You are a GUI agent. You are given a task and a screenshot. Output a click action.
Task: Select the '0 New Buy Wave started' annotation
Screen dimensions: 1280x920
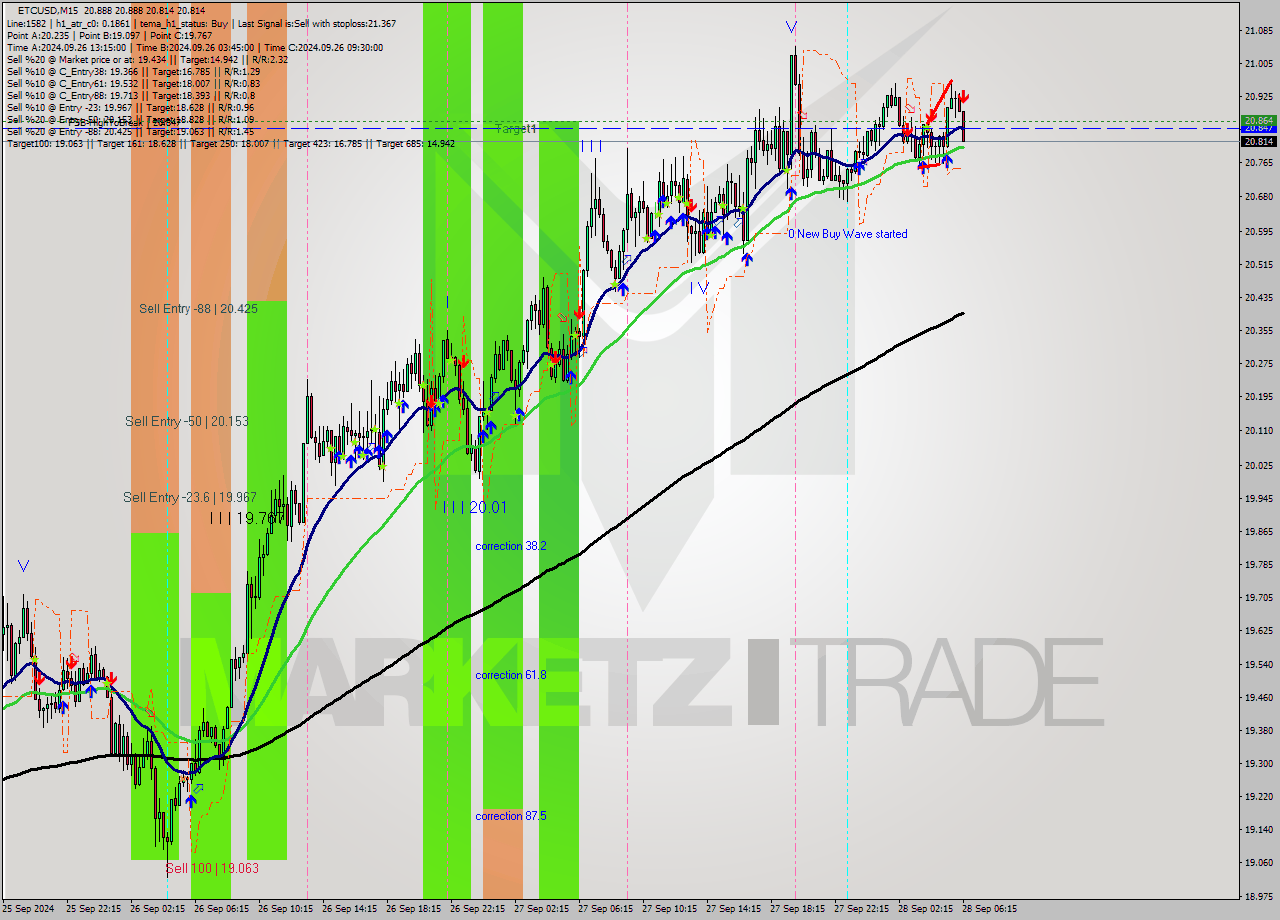click(848, 234)
